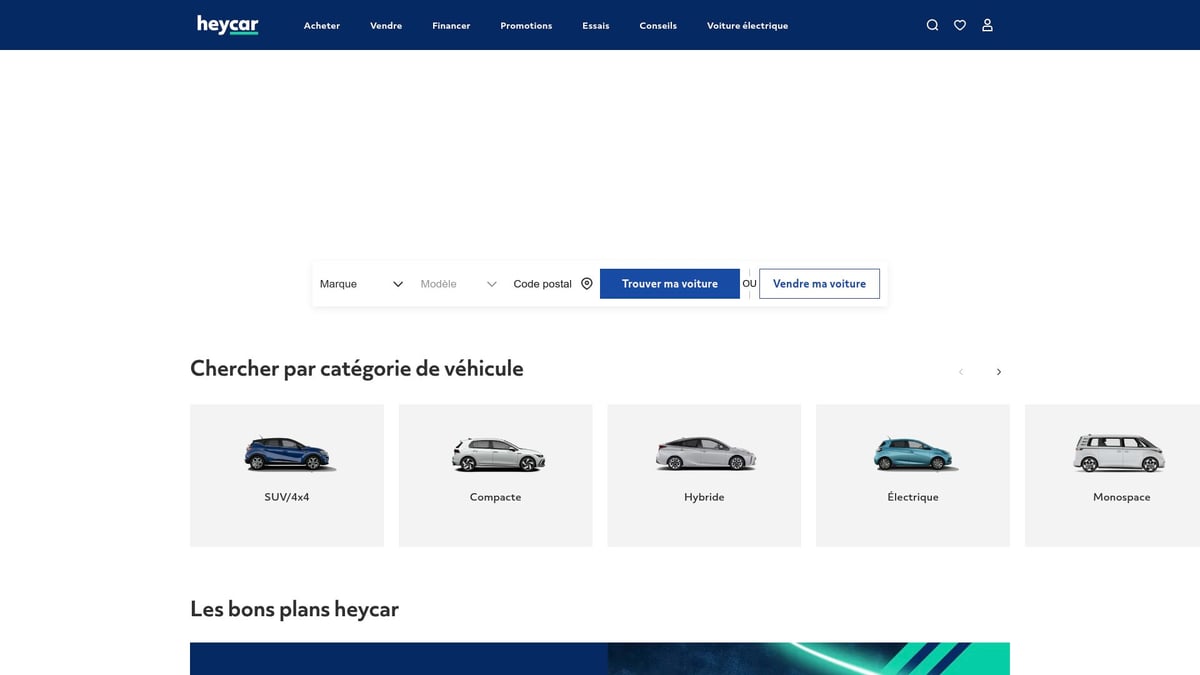Expand the Modèle dropdown
Viewport: 1200px width, 675px height.
(458, 284)
